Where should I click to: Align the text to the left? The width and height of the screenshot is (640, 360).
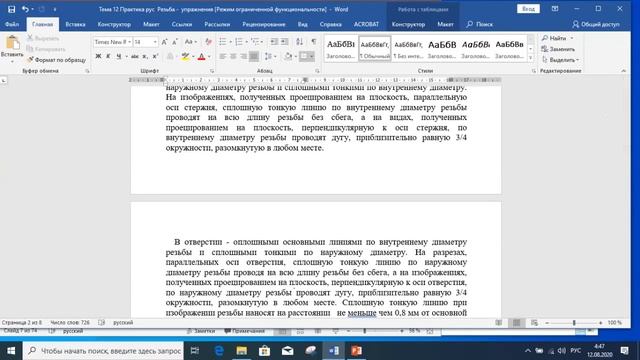tap(222, 56)
